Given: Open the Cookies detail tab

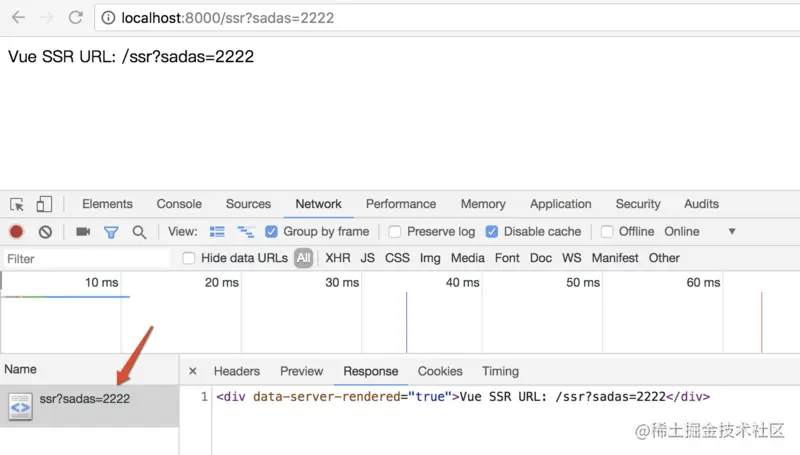Looking at the screenshot, I should (x=440, y=371).
